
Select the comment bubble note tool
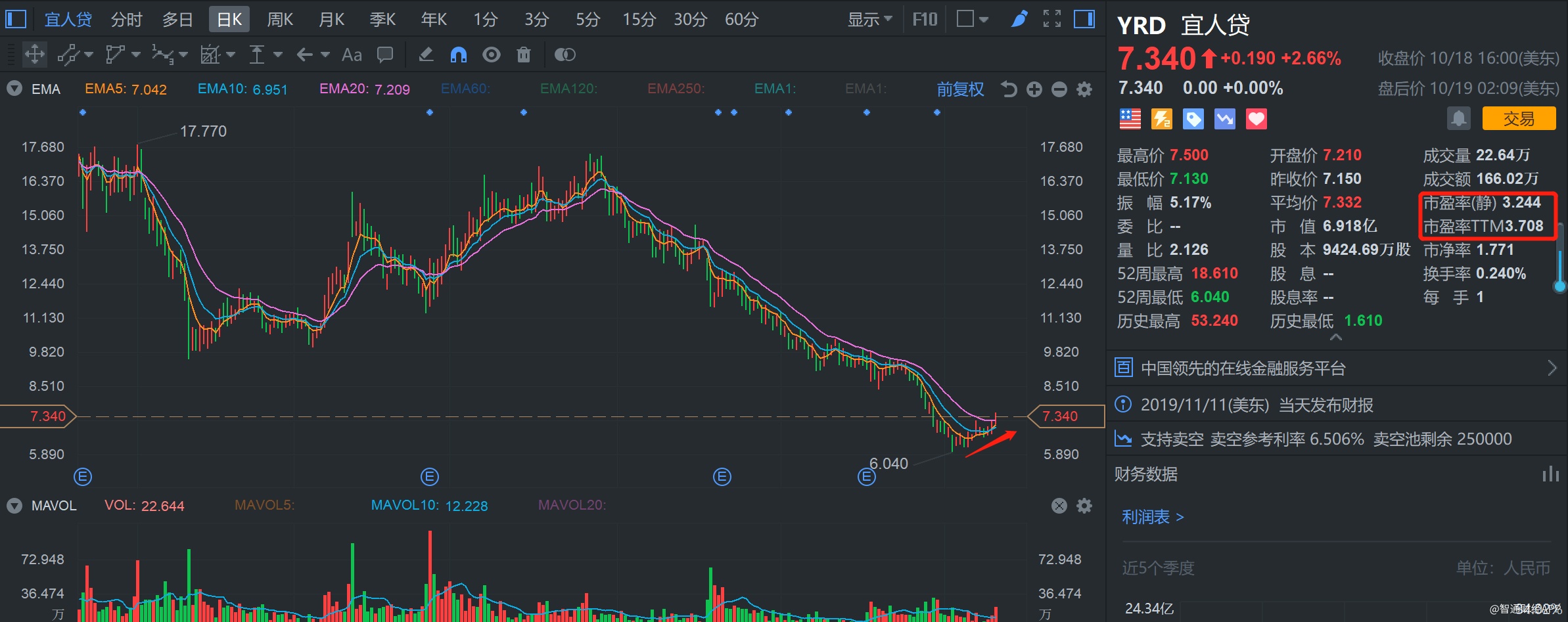(385, 55)
